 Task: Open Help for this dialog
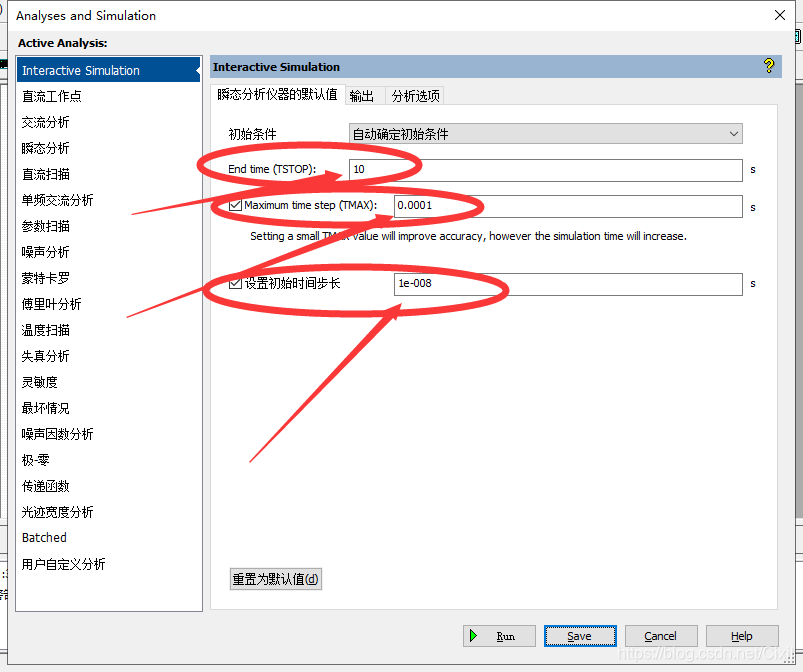pyautogui.click(x=742, y=636)
